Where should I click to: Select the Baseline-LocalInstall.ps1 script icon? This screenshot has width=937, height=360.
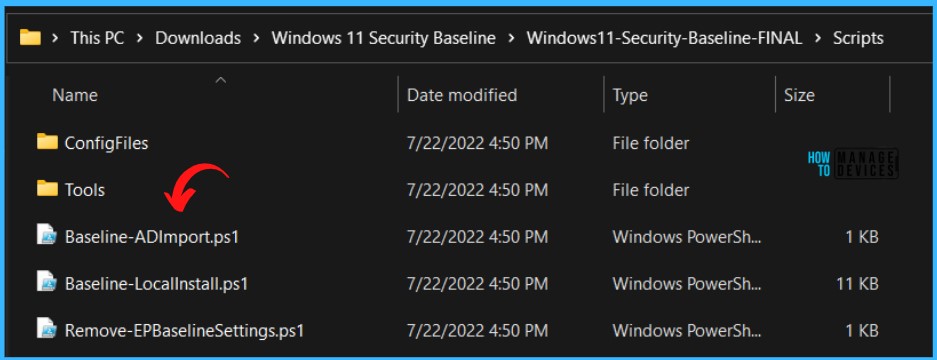[47, 282]
